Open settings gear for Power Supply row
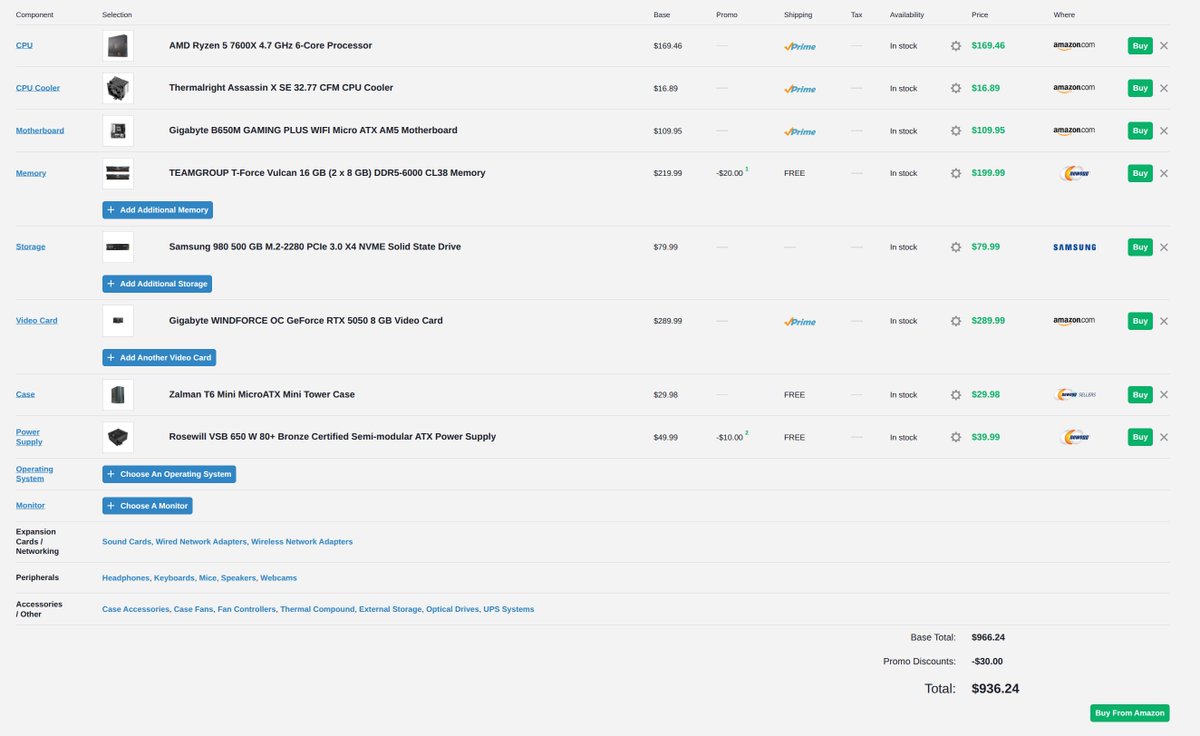This screenshot has width=1200, height=736. pos(956,437)
